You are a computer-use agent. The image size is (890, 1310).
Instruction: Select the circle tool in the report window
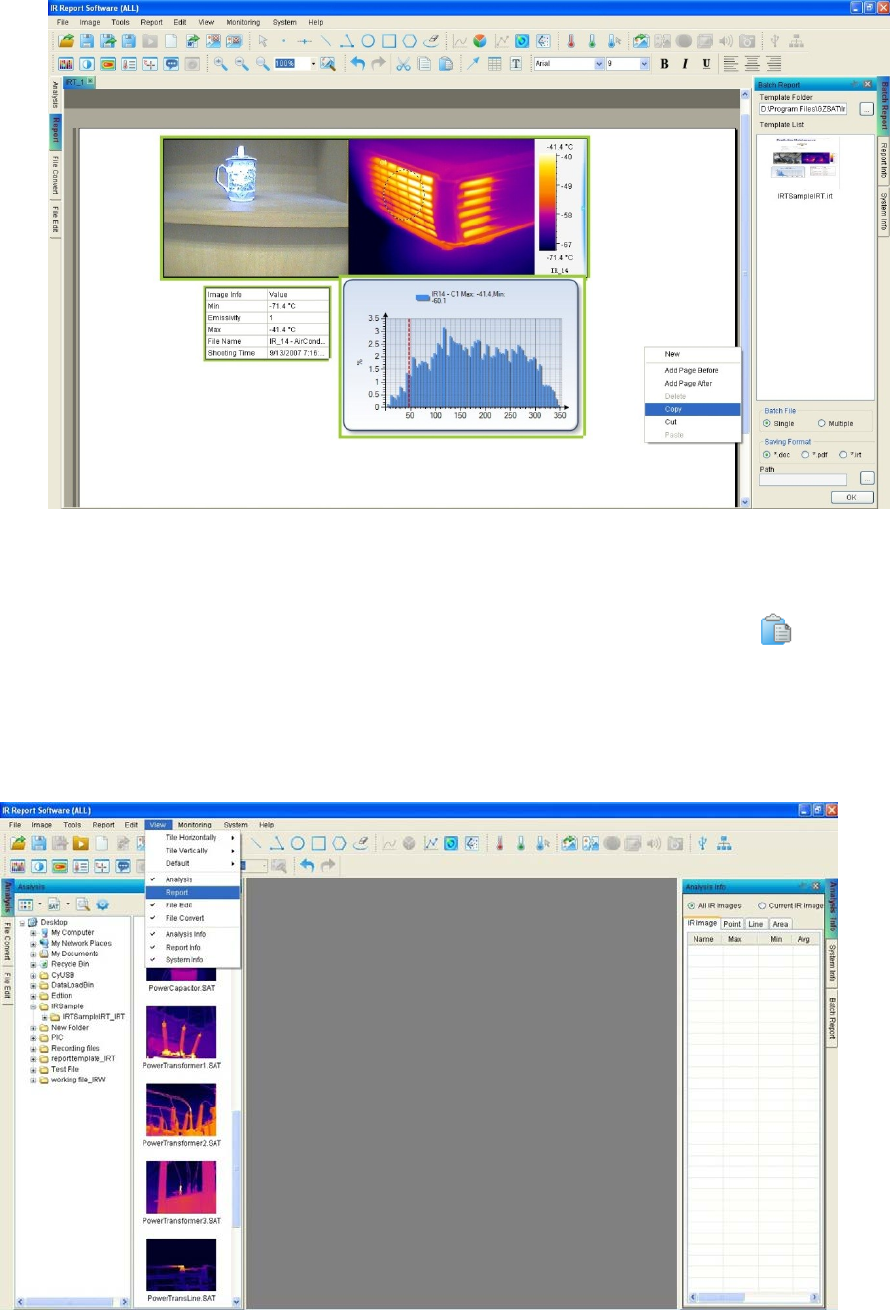(x=368, y=41)
